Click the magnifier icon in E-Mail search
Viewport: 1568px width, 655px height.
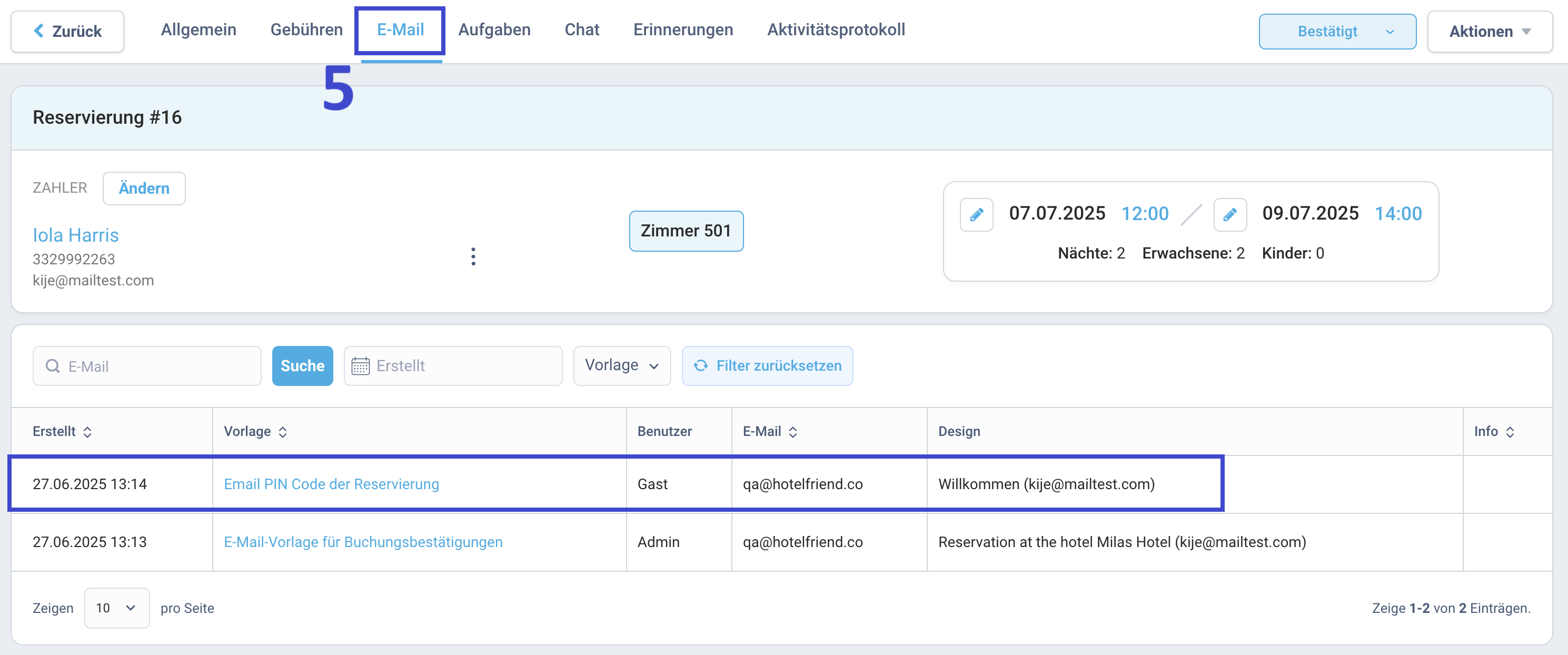pos(53,366)
